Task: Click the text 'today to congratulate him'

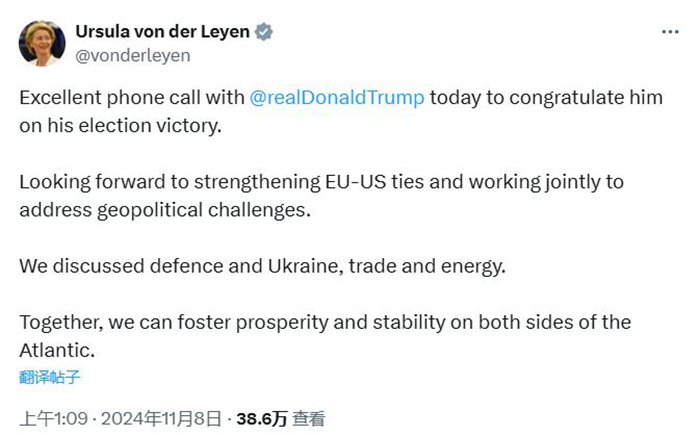Action: [x=546, y=98]
